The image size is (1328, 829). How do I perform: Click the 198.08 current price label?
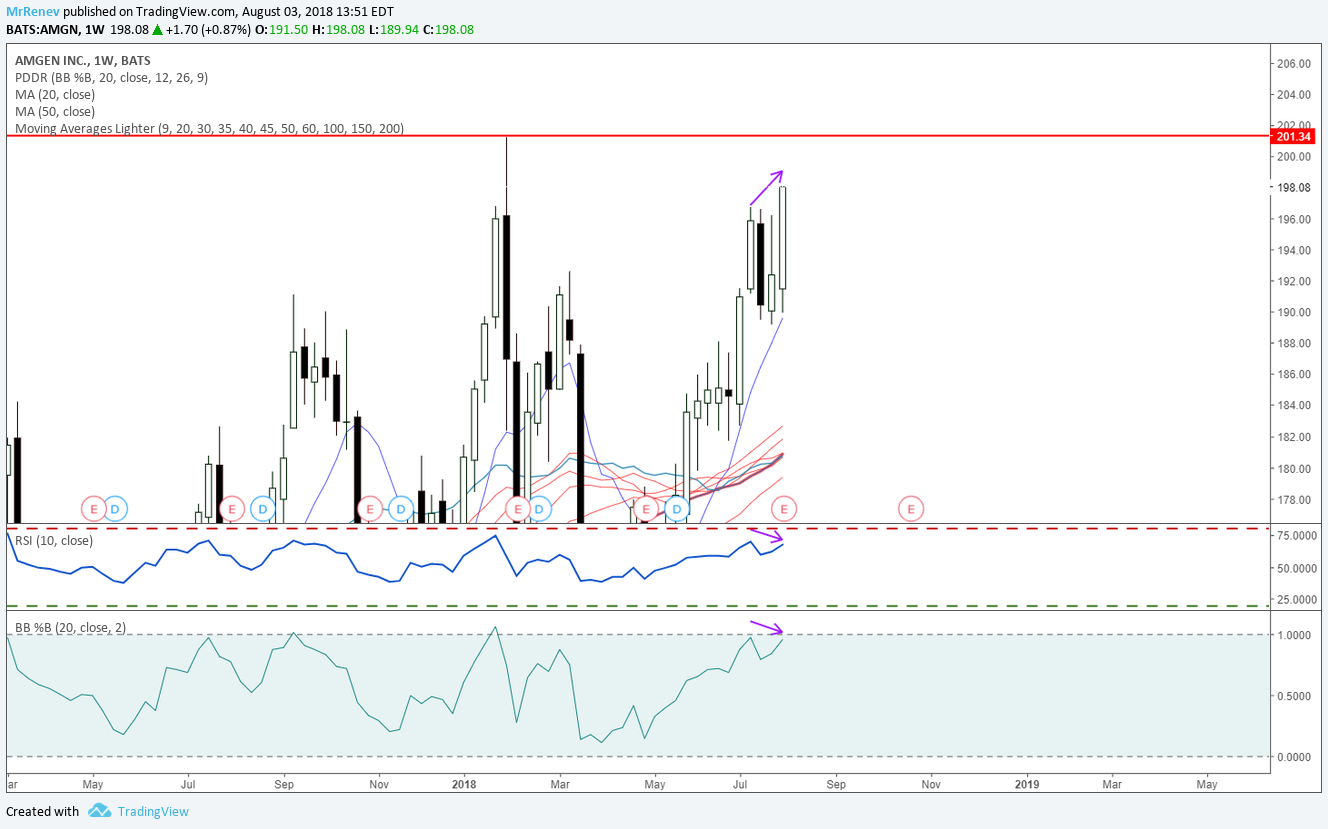[1294, 187]
